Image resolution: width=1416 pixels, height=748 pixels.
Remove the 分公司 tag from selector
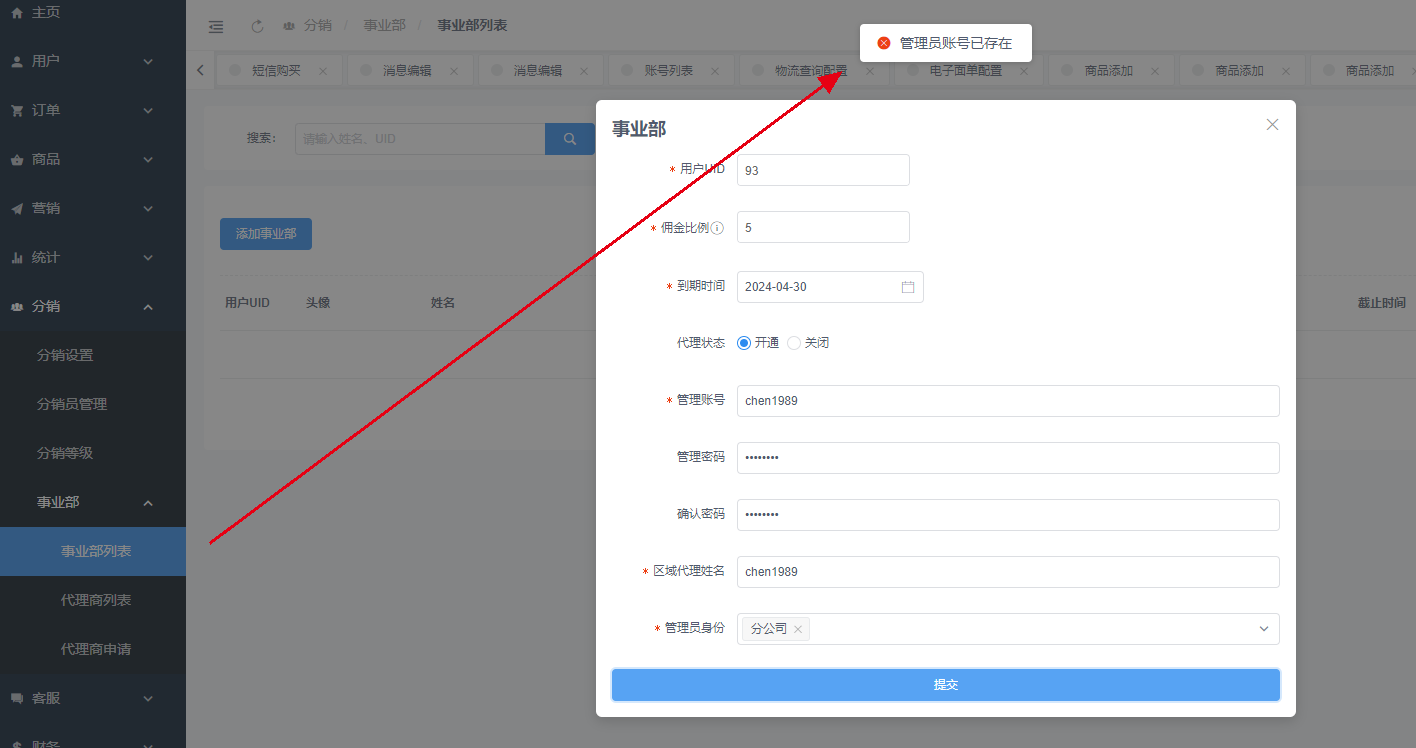pos(798,630)
